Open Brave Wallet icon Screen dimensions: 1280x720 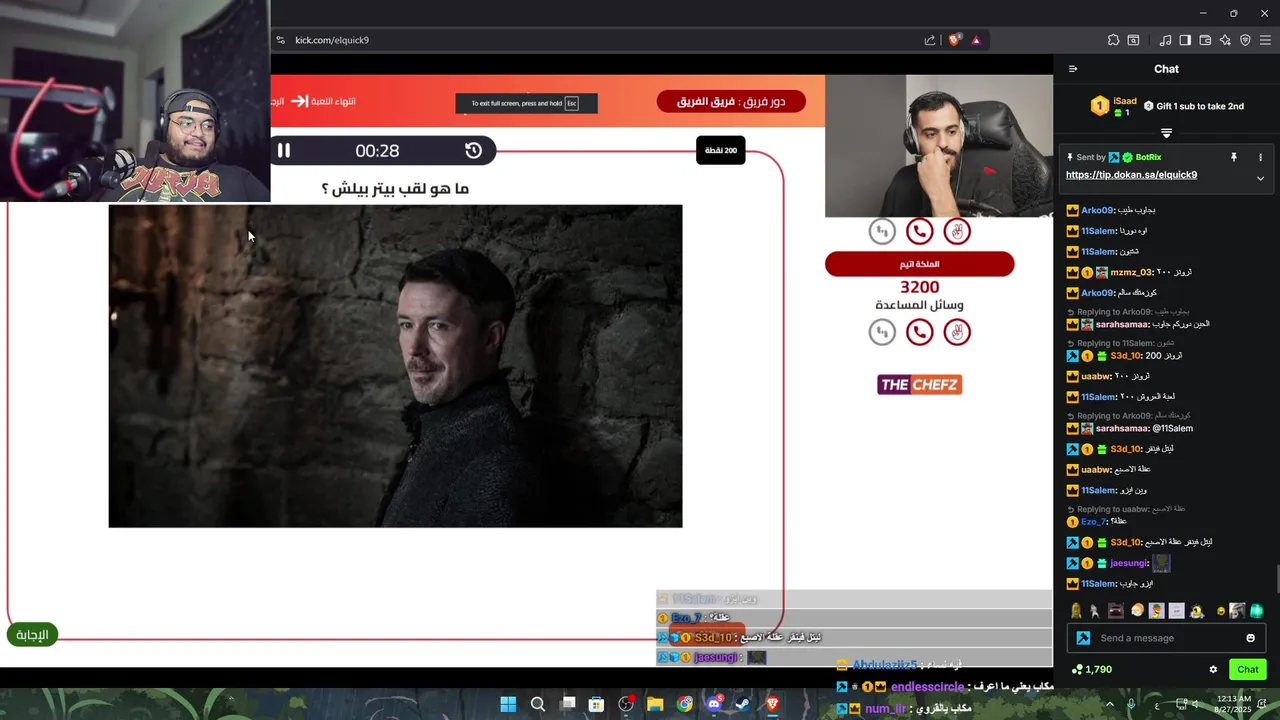point(1205,40)
